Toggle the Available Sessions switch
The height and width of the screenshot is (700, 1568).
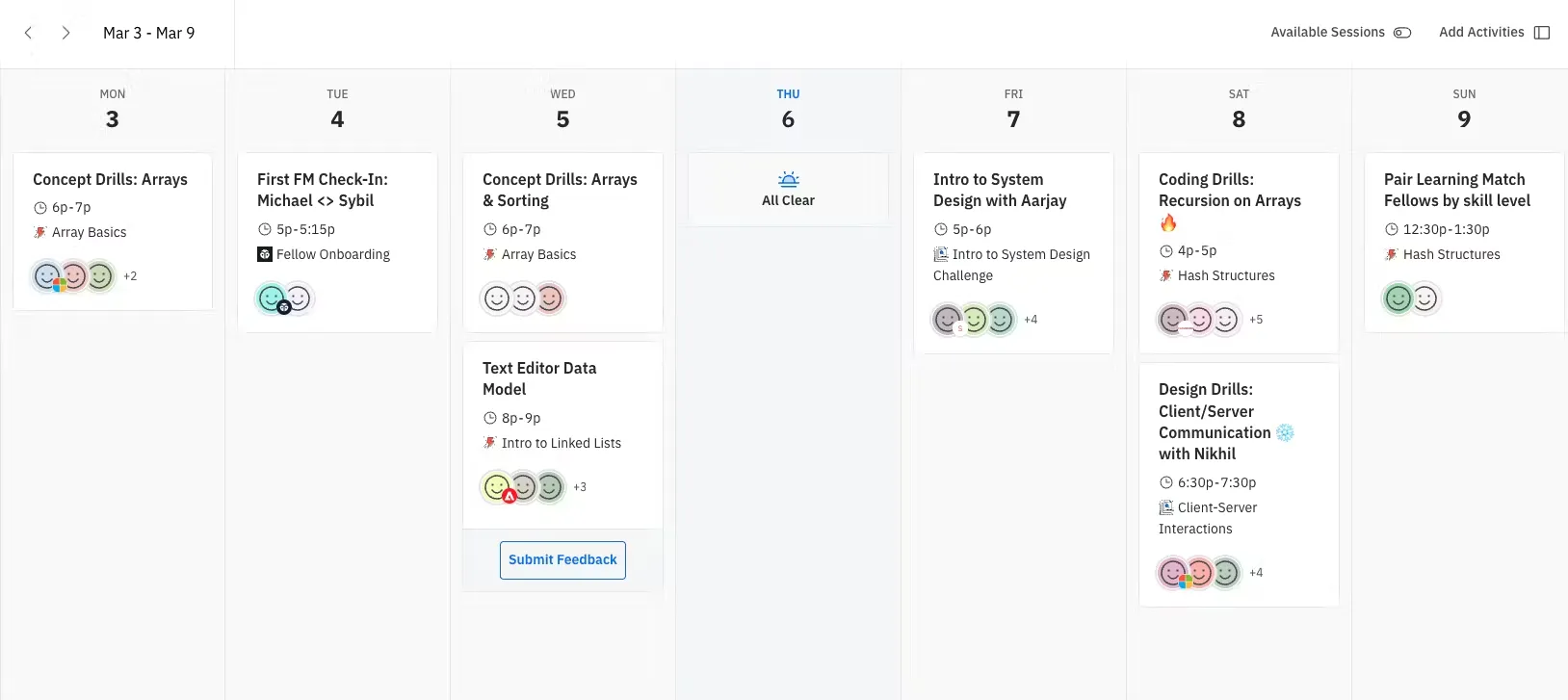(1402, 33)
